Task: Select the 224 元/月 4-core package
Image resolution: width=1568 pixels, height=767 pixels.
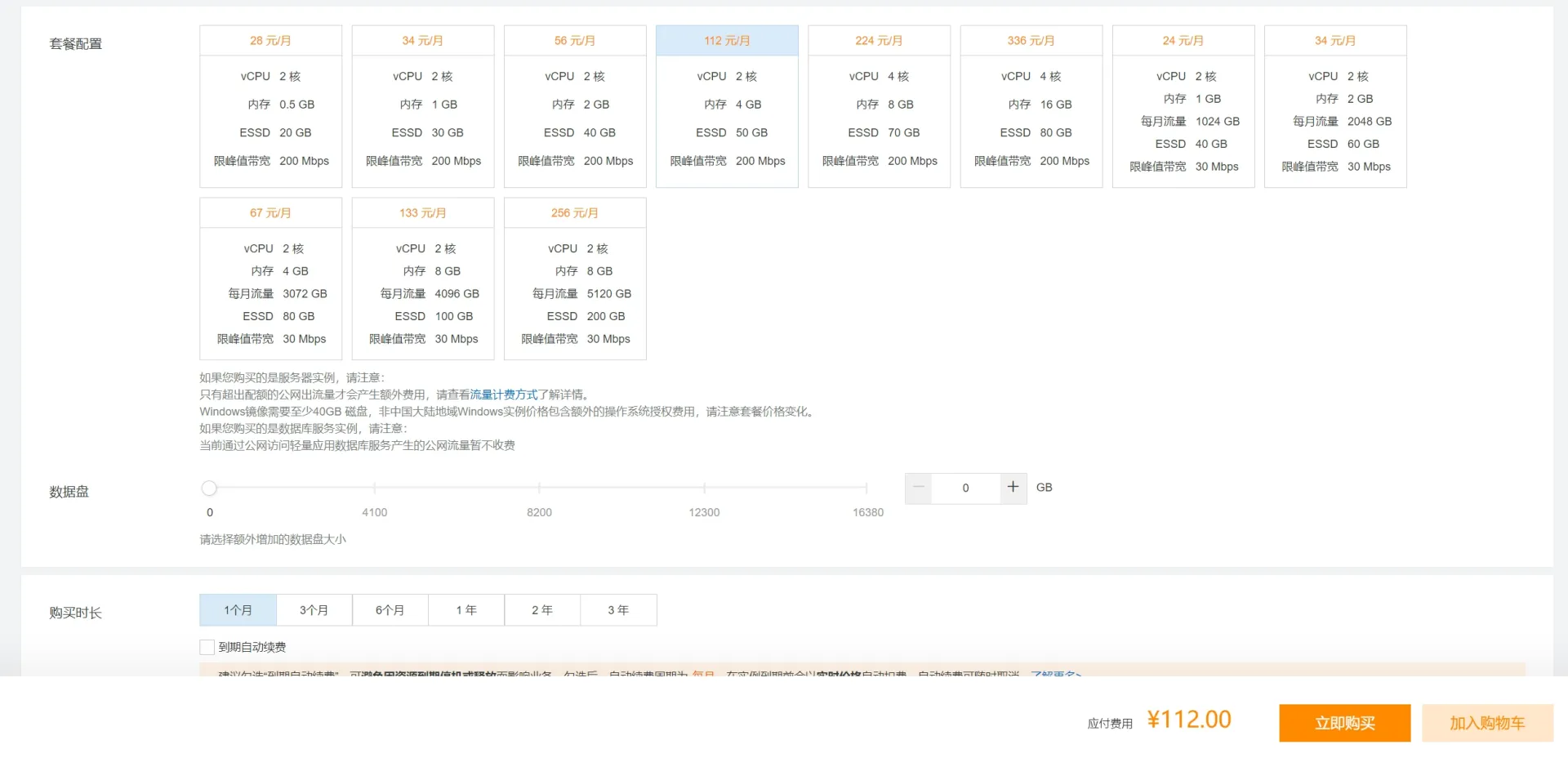Action: [879, 106]
